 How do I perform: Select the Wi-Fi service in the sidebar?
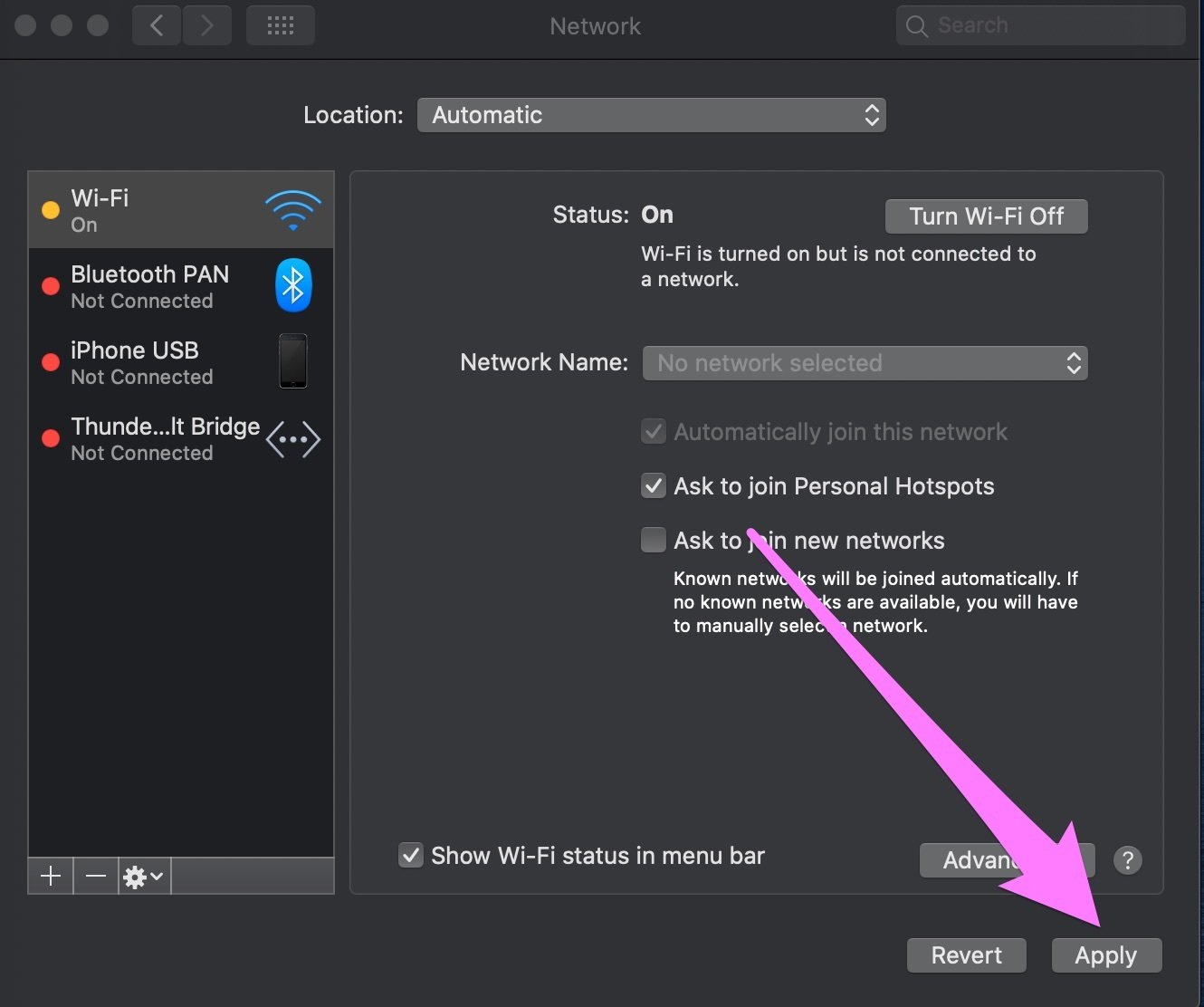181,210
